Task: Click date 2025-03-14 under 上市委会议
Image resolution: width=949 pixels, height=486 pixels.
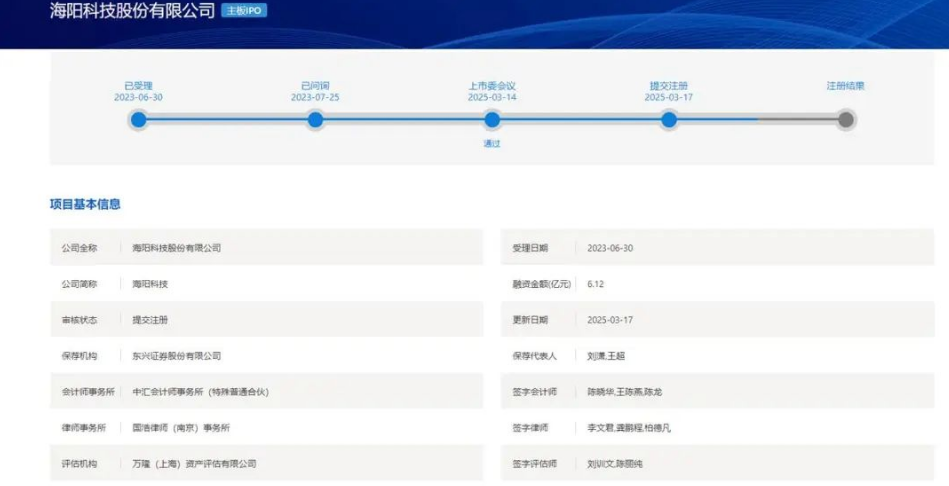Action: tap(492, 97)
